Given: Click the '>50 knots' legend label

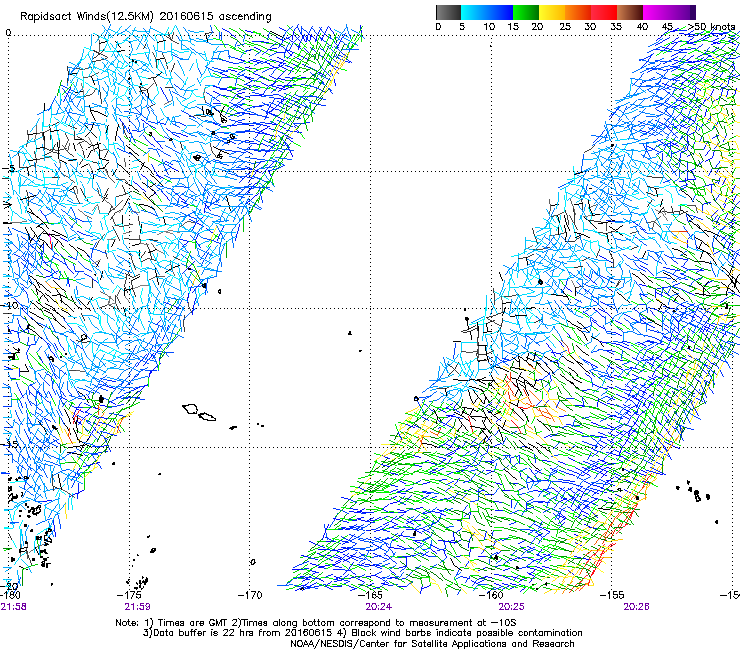Looking at the screenshot, I should (712, 26).
